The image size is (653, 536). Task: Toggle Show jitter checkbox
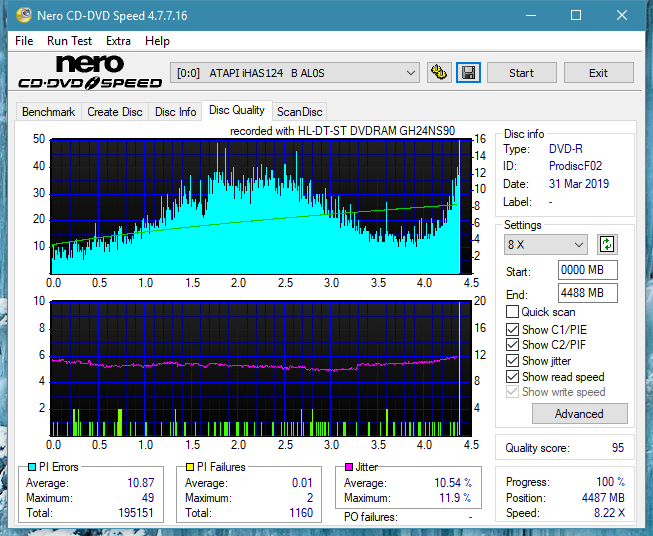[512, 361]
